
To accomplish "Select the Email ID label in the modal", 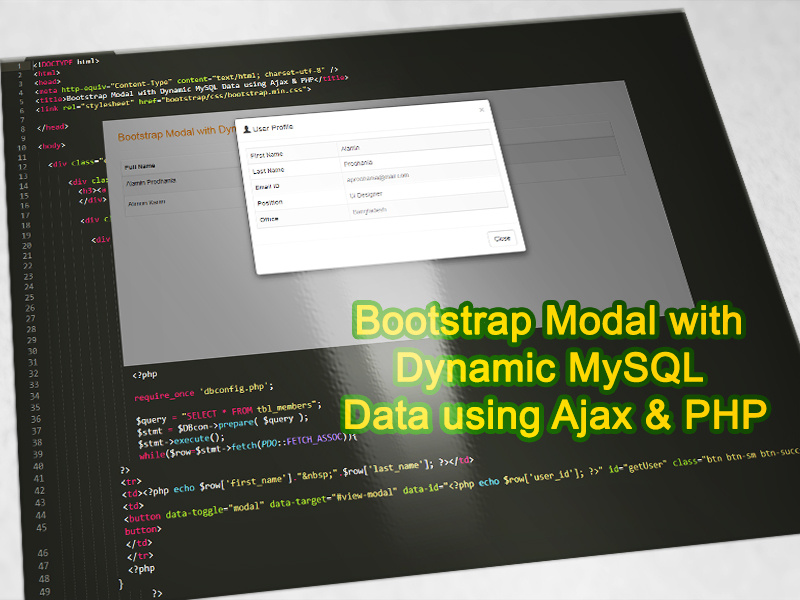I will click(x=267, y=187).
